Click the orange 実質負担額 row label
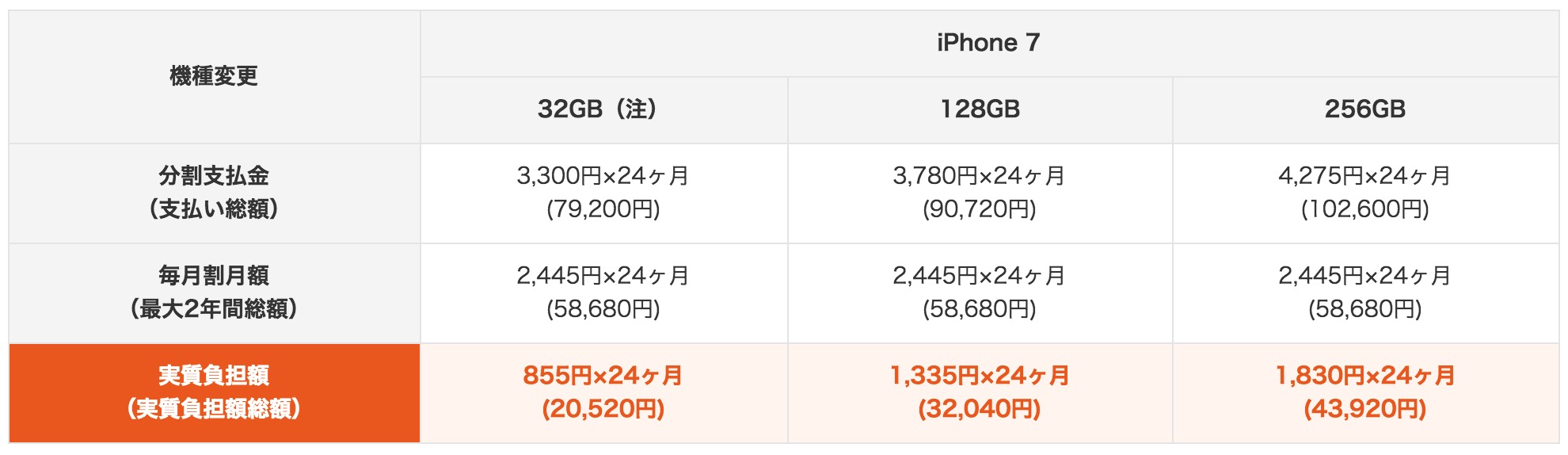This screenshot has width=1568, height=455. pos(214,393)
